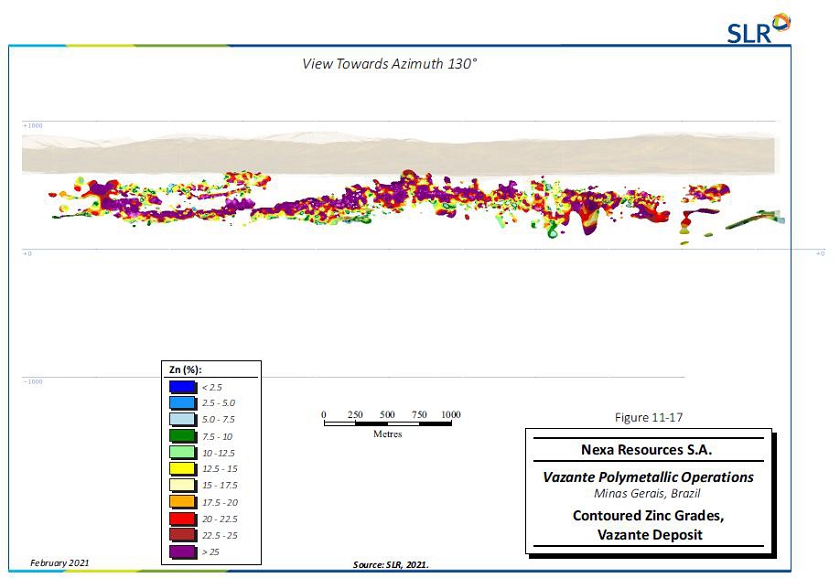Click the '2.5 - 5.0' zinc swatch

[182, 403]
